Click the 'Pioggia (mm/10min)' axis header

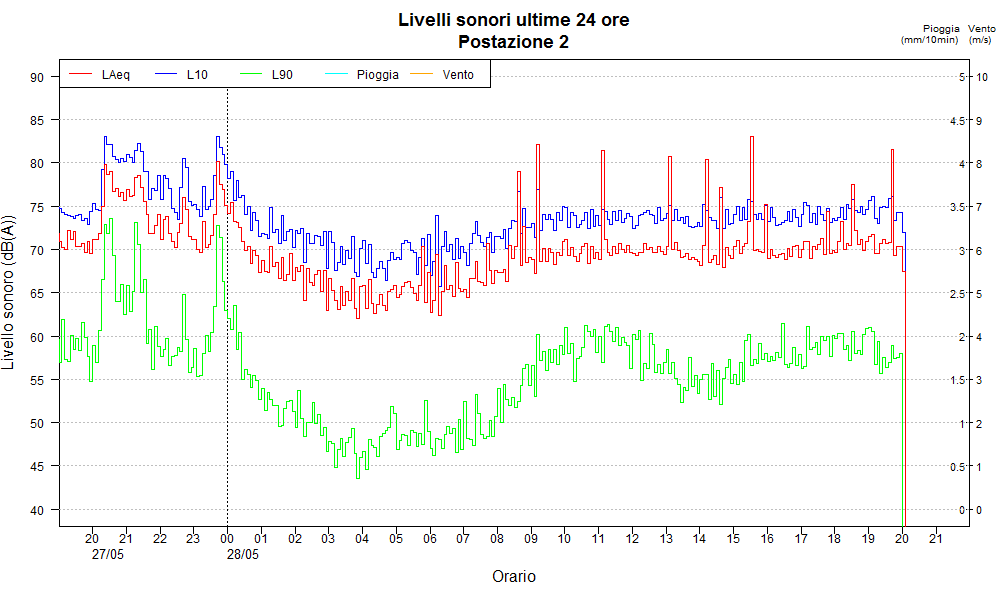[930, 34]
